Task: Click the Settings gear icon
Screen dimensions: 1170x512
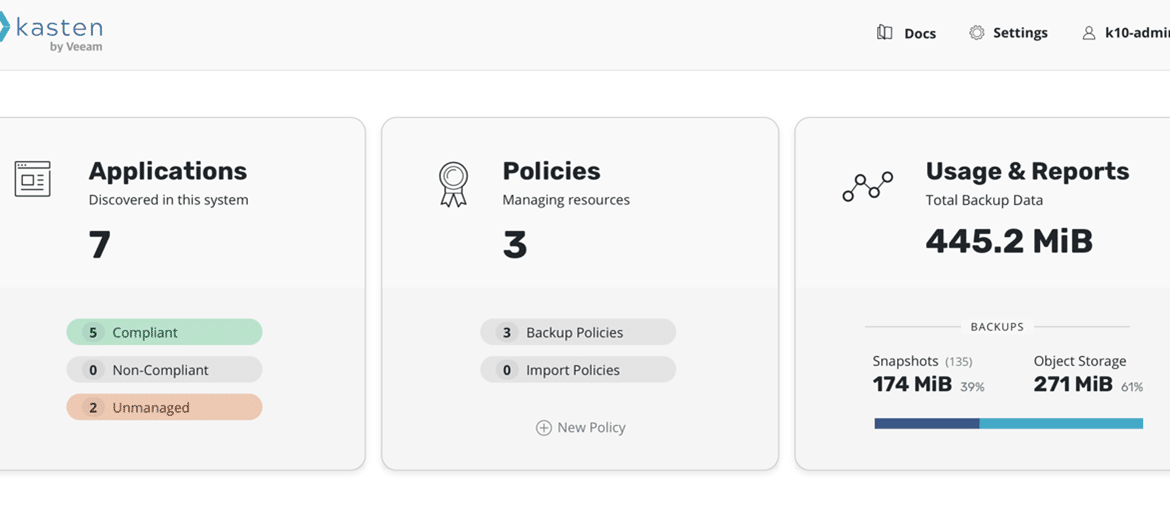Action: click(x=976, y=33)
